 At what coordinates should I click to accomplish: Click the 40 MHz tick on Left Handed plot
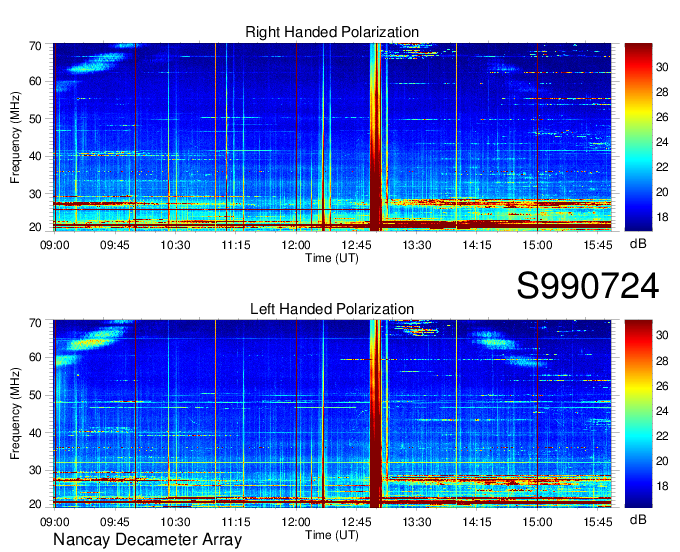click(x=35, y=433)
